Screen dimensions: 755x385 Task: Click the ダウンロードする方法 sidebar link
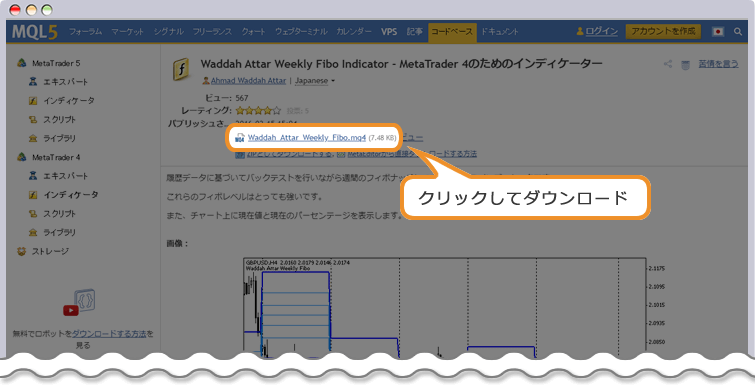click(x=109, y=334)
